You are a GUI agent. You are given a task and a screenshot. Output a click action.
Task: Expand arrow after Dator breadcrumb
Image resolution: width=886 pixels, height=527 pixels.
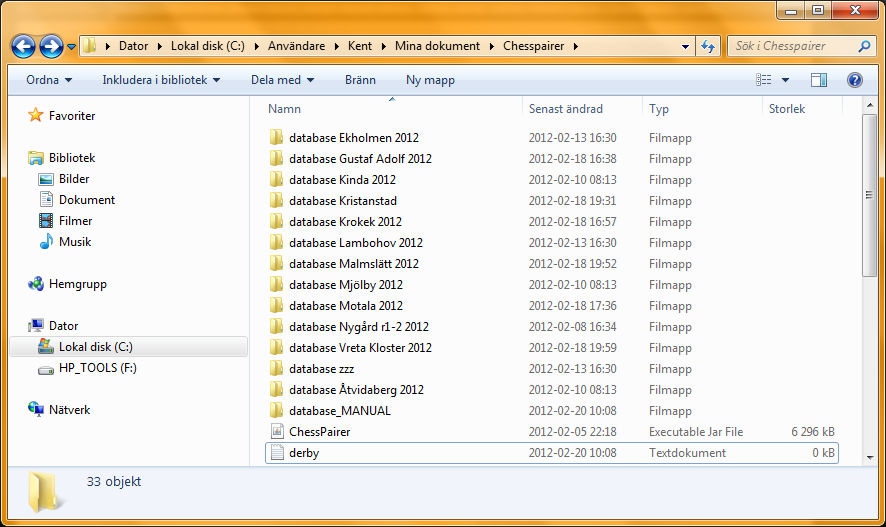tap(160, 46)
